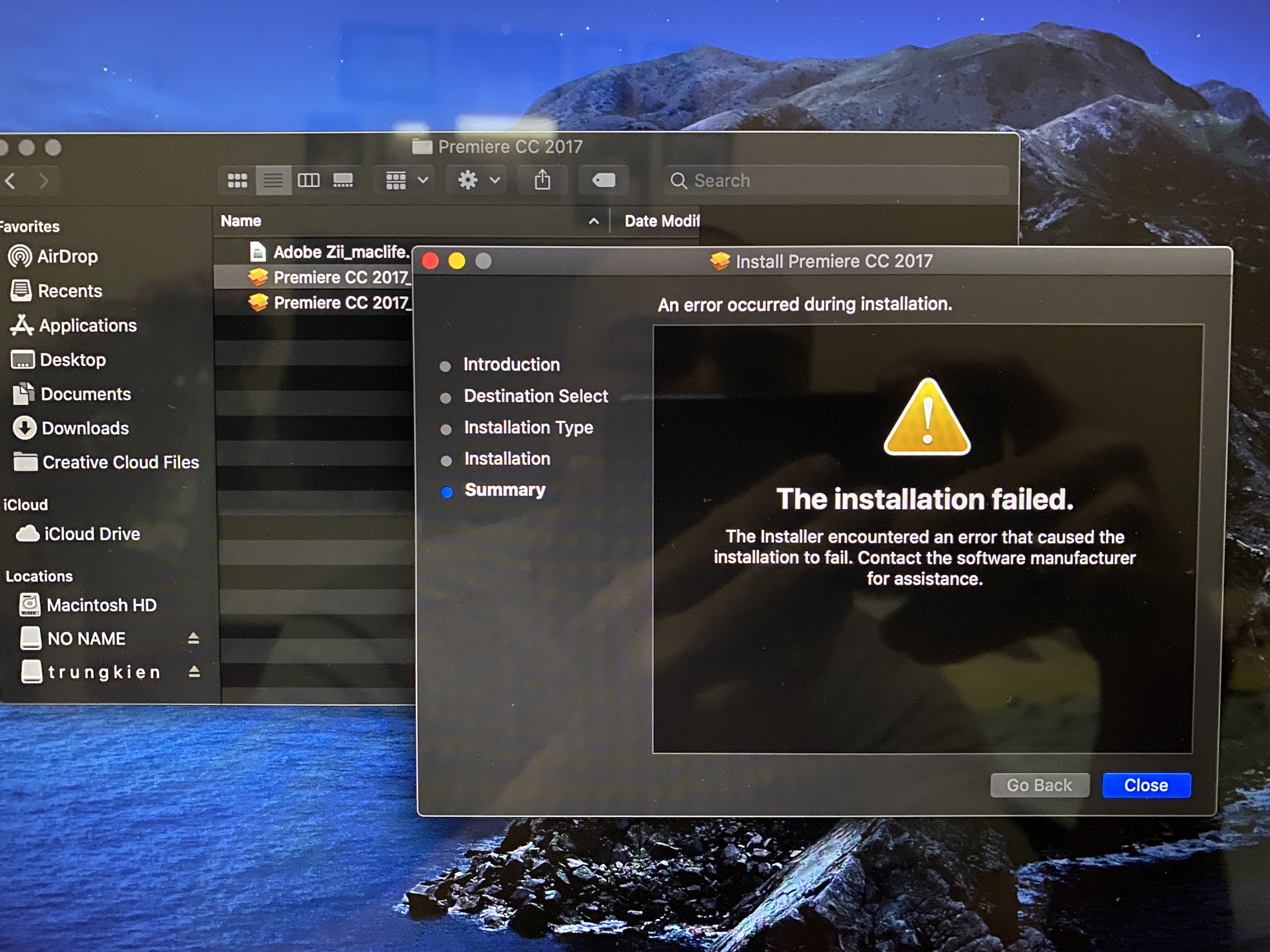This screenshot has width=1270, height=952.
Task: Toggle sort order arrow in Name column
Action: tap(594, 221)
